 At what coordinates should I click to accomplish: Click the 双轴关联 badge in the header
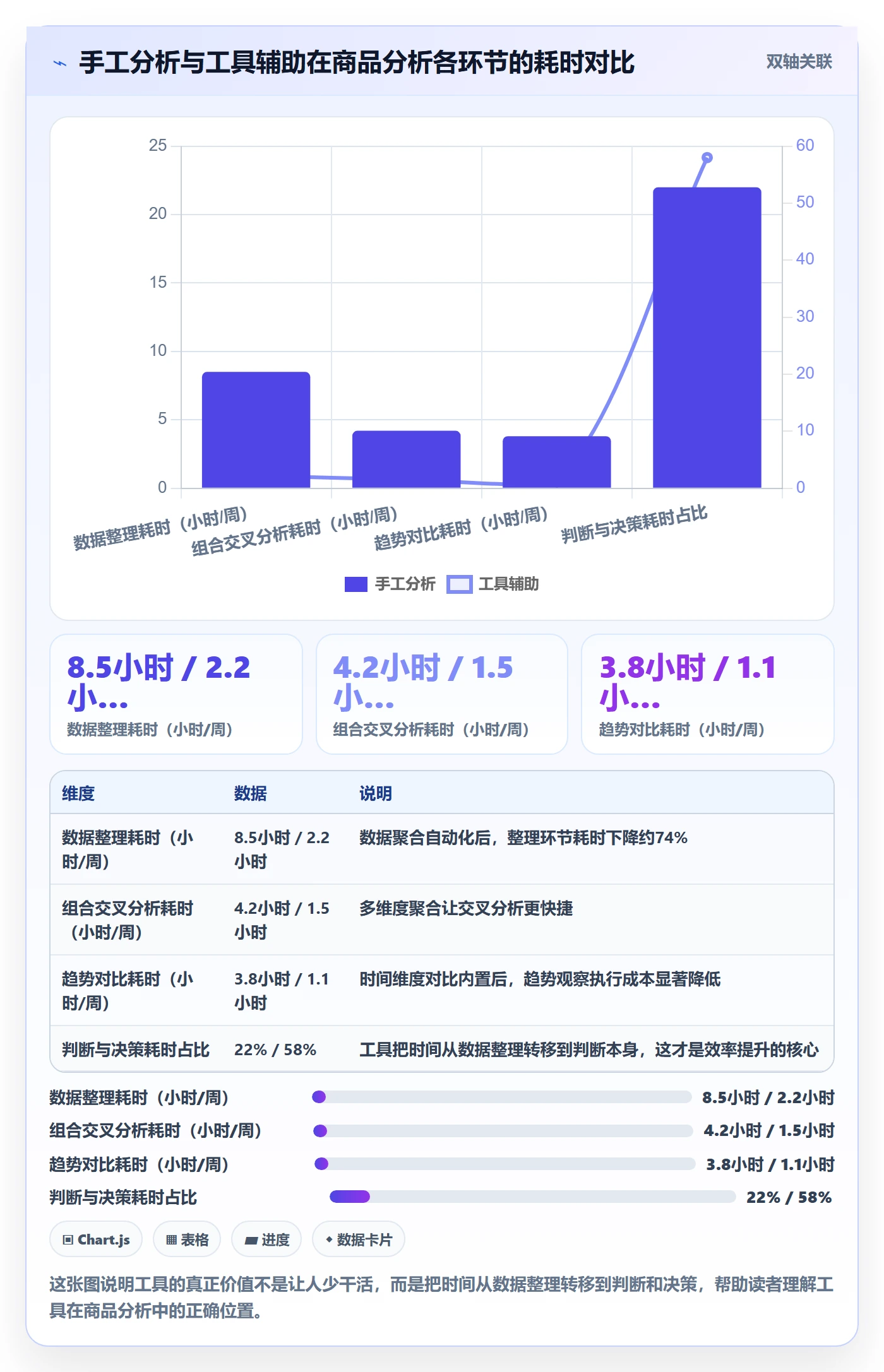click(x=799, y=62)
